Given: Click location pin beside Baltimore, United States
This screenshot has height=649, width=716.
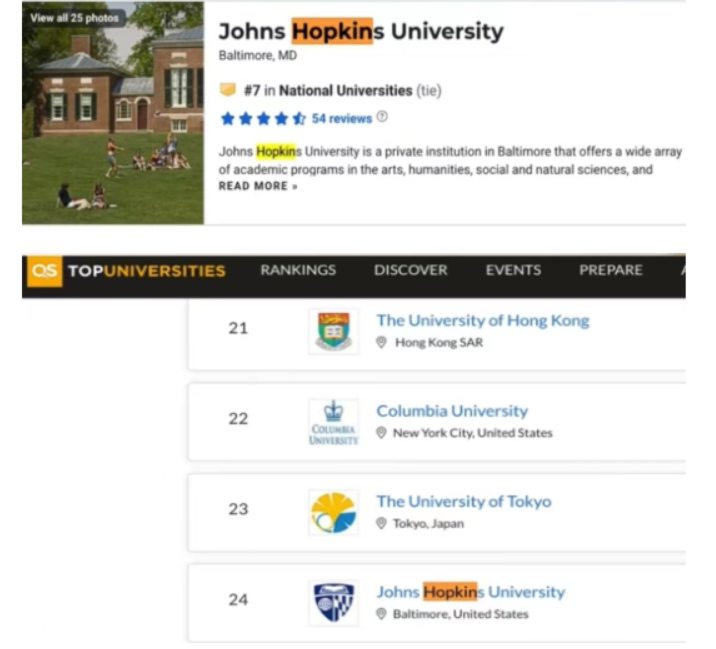Looking at the screenshot, I should coord(381,614).
